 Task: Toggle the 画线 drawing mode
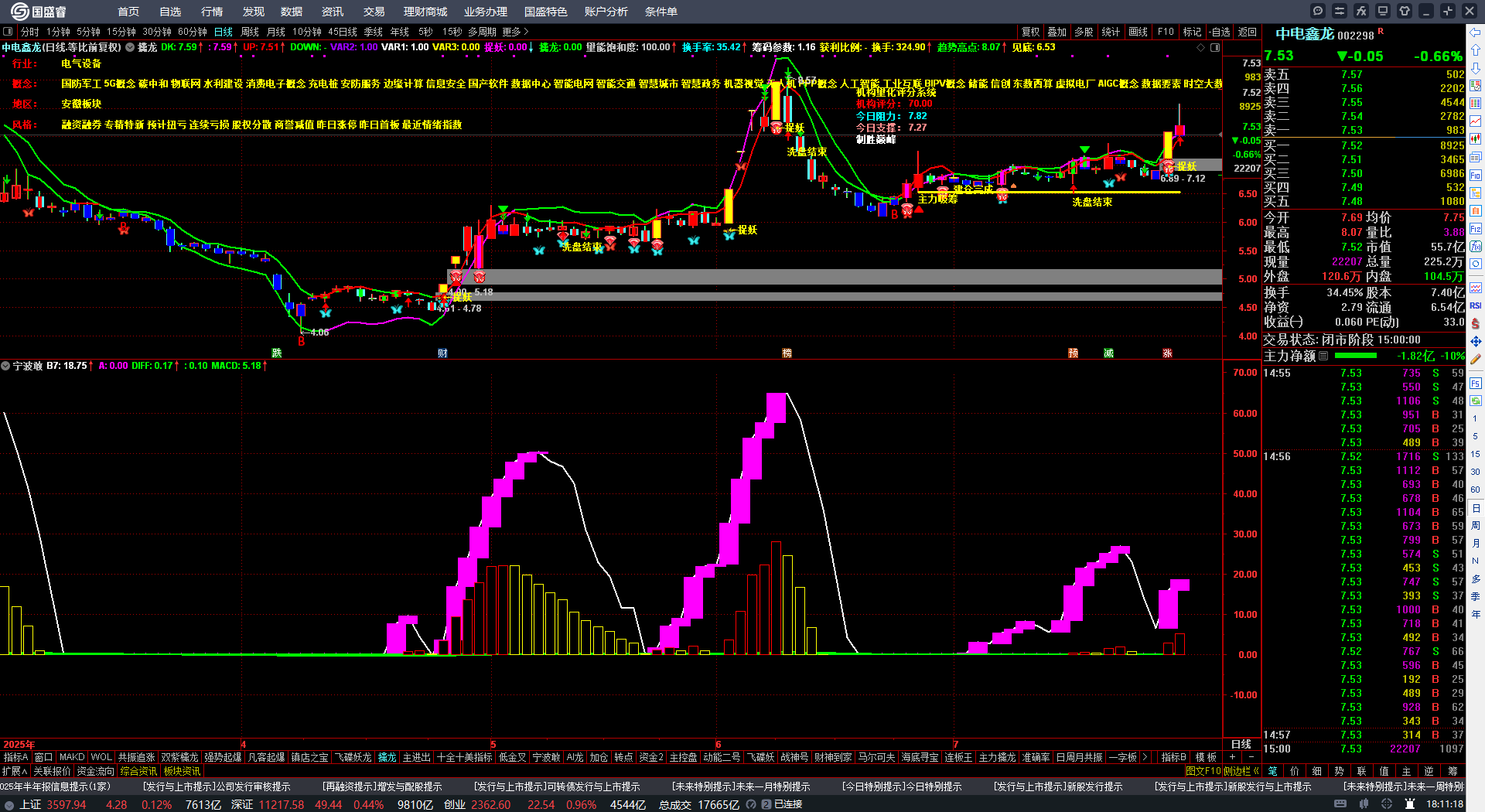[x=1138, y=32]
